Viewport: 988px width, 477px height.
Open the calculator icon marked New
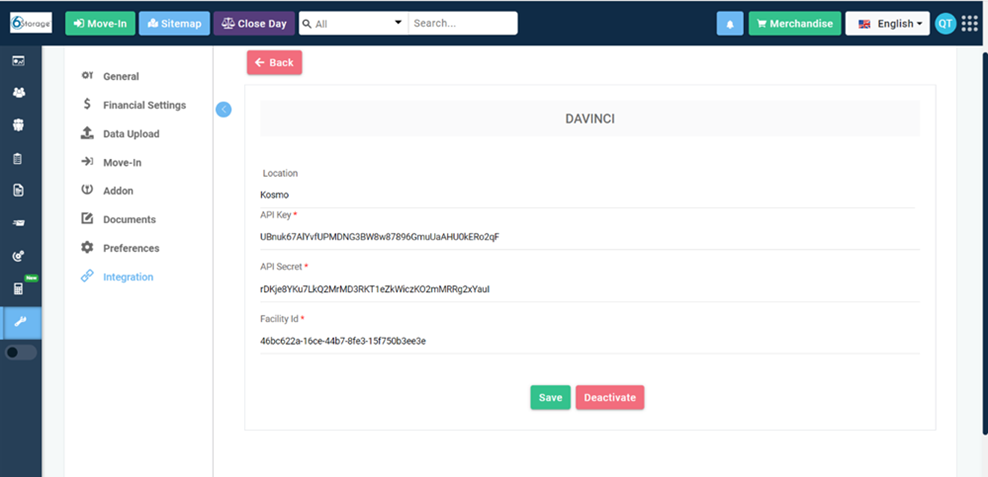[19, 289]
